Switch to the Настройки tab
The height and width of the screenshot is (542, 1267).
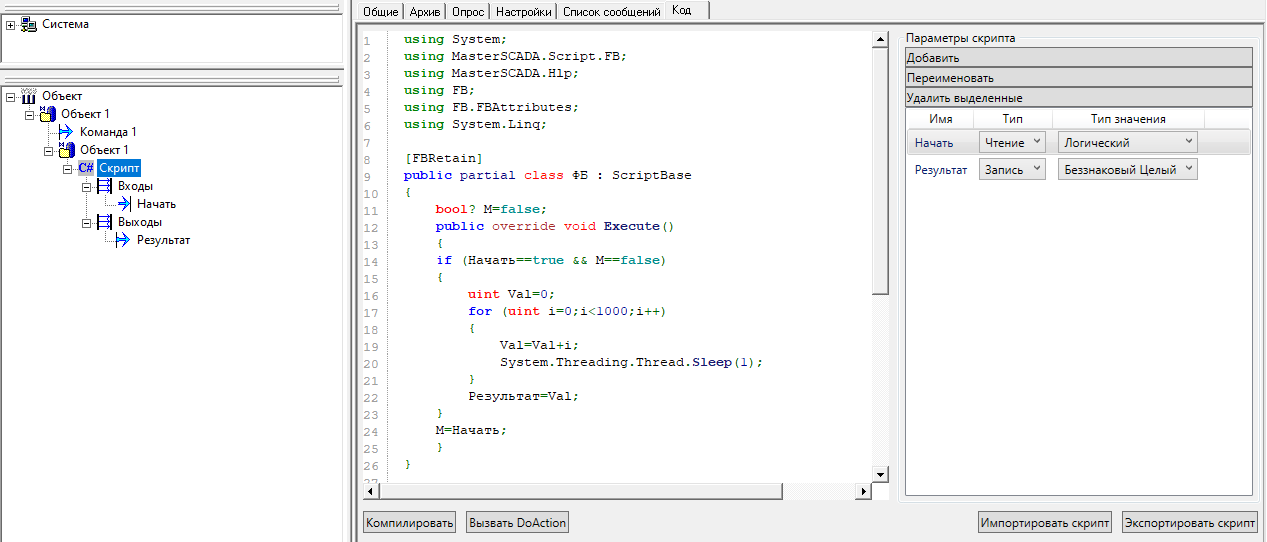point(523,12)
